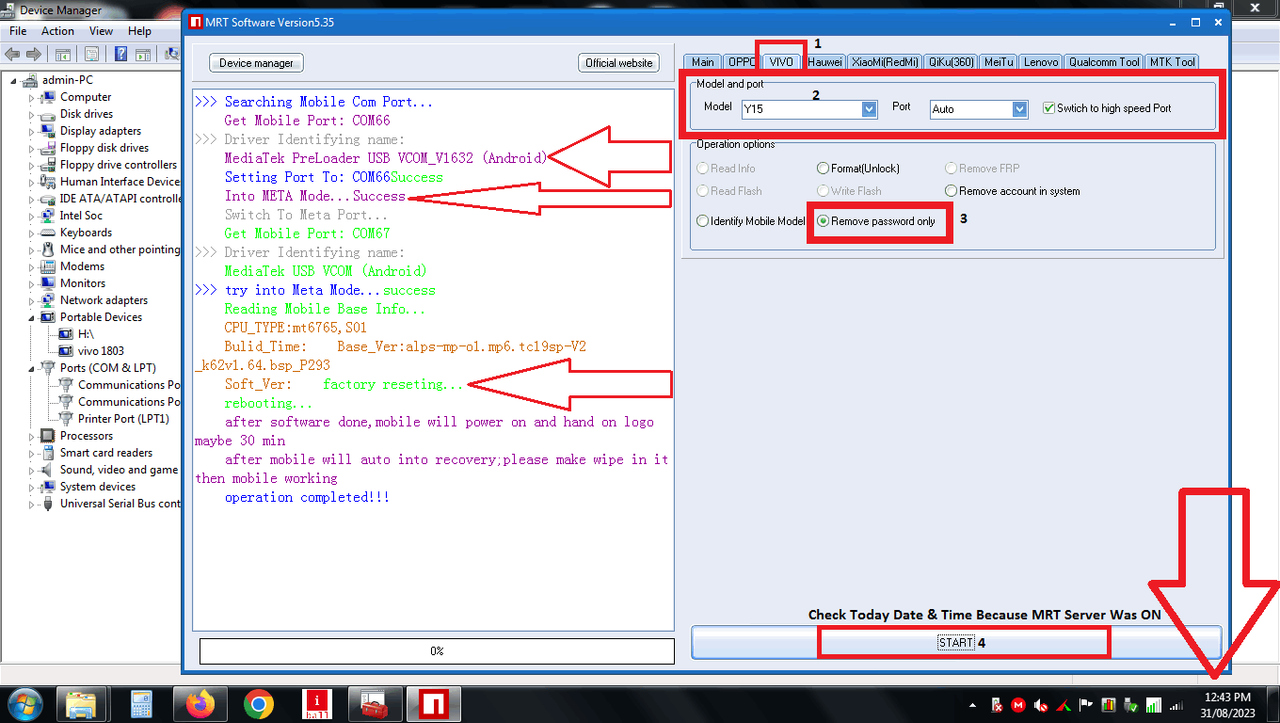Switch to the Main tab
The width and height of the screenshot is (1280, 723).
[x=703, y=62]
